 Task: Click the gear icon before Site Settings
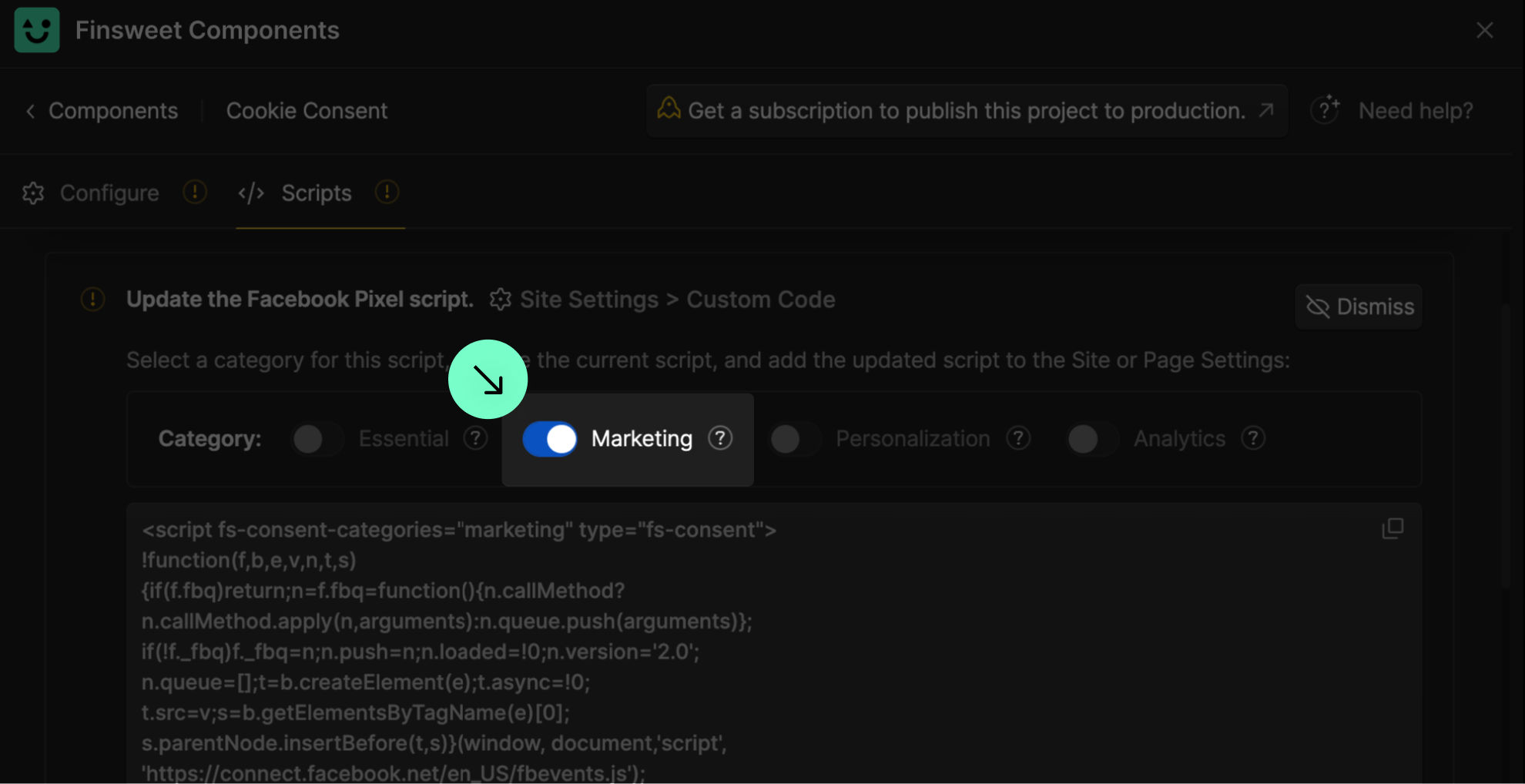click(501, 300)
